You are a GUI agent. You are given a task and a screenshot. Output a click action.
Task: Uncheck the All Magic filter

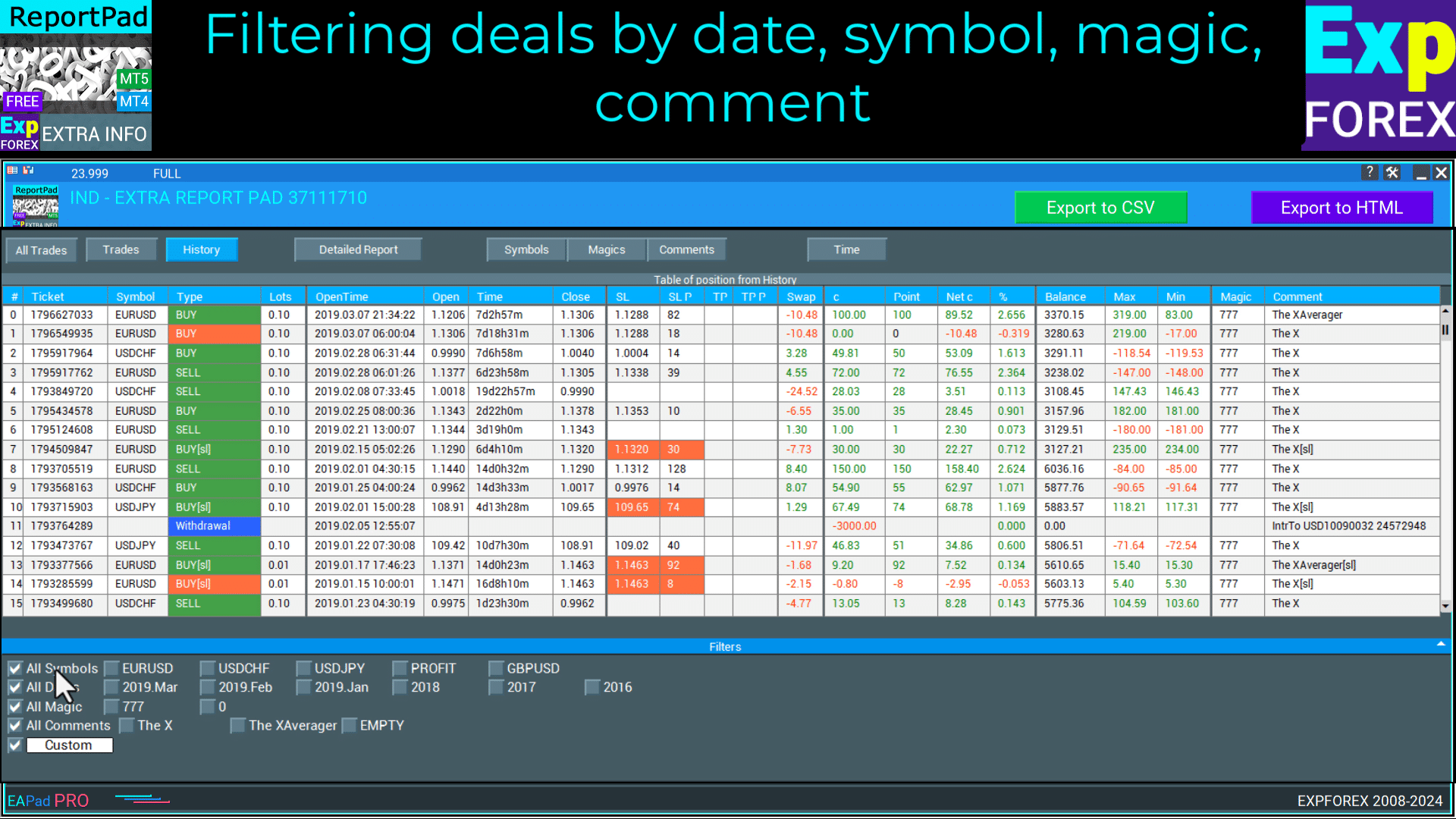(x=15, y=707)
